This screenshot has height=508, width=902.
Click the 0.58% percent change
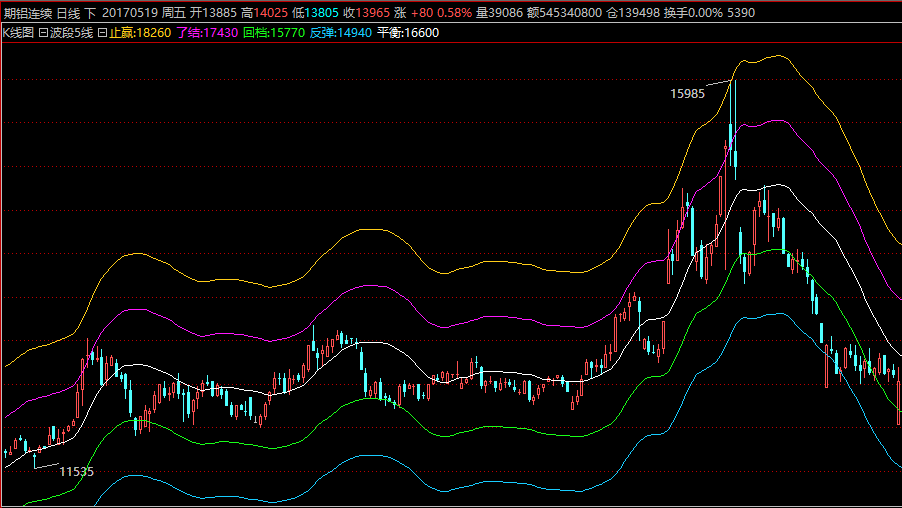pyautogui.click(x=454, y=13)
